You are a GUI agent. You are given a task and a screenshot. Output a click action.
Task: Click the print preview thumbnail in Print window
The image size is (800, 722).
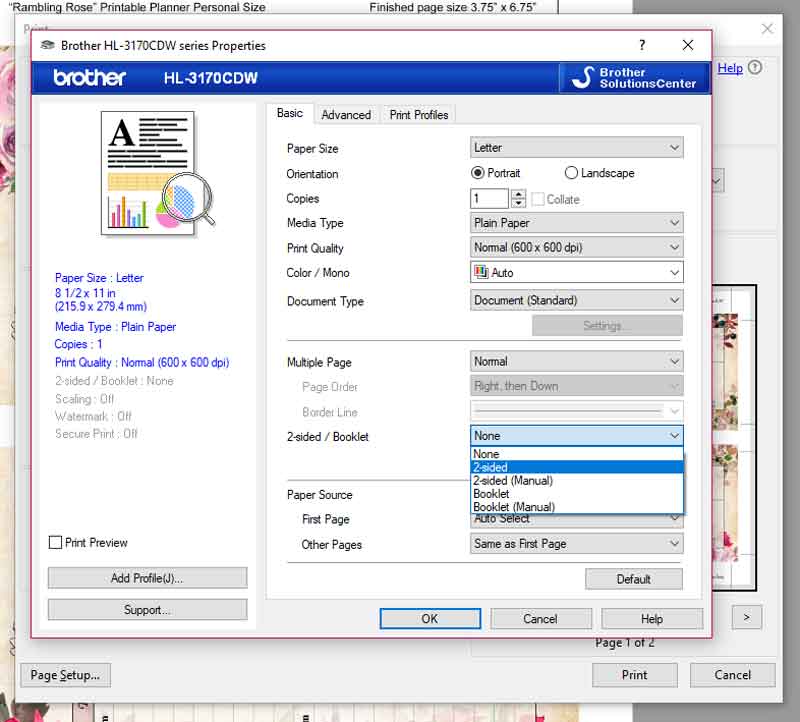click(734, 438)
